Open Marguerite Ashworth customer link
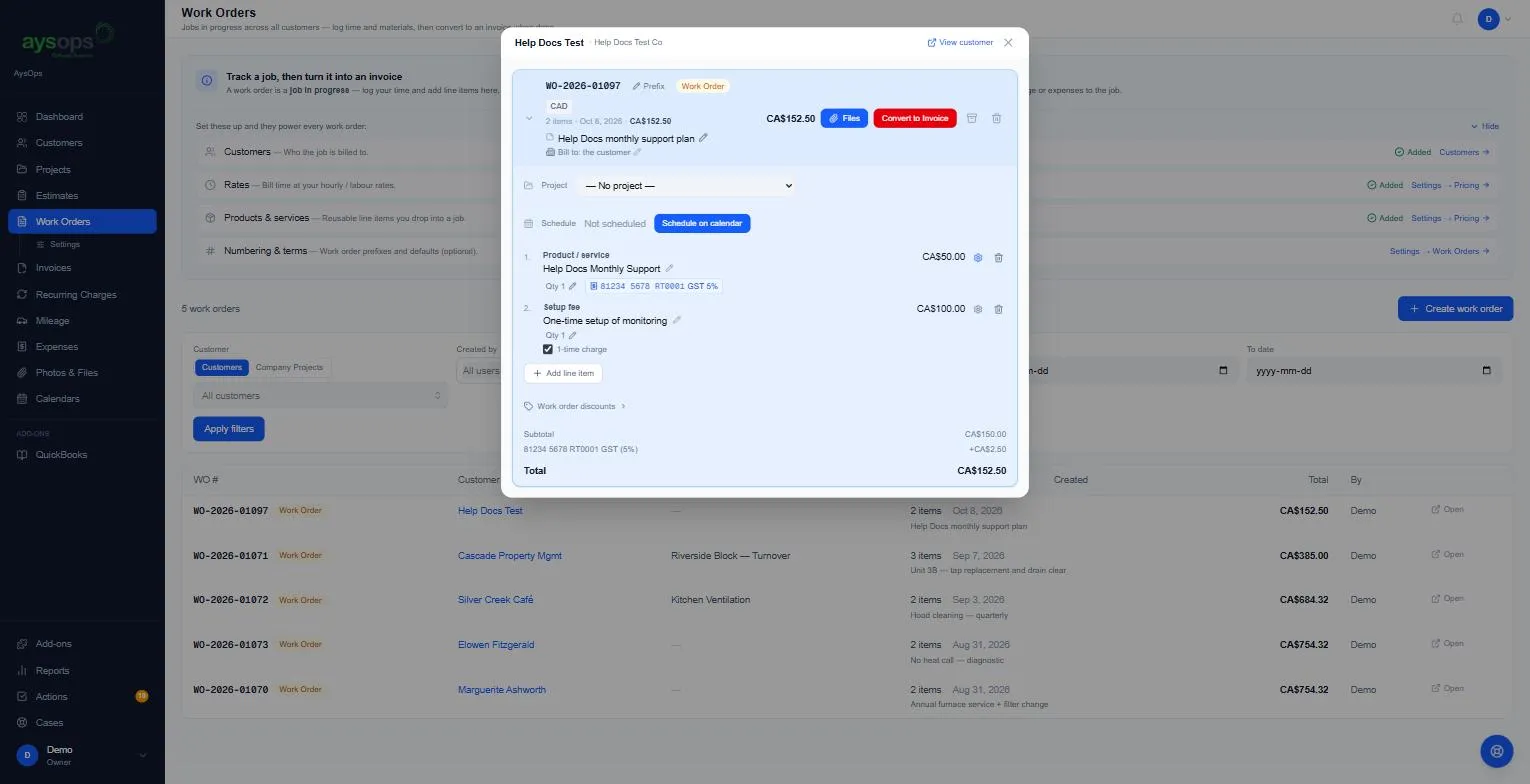The width and height of the screenshot is (1530, 784). point(502,690)
